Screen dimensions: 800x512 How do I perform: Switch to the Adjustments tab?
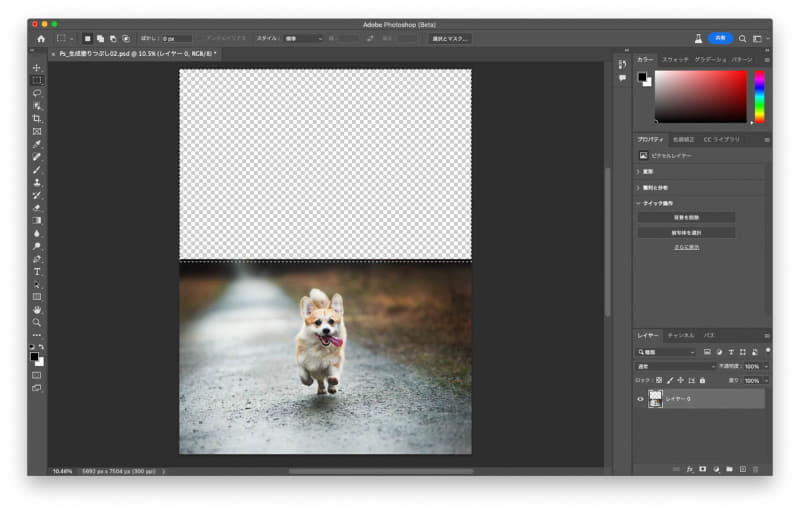point(684,140)
